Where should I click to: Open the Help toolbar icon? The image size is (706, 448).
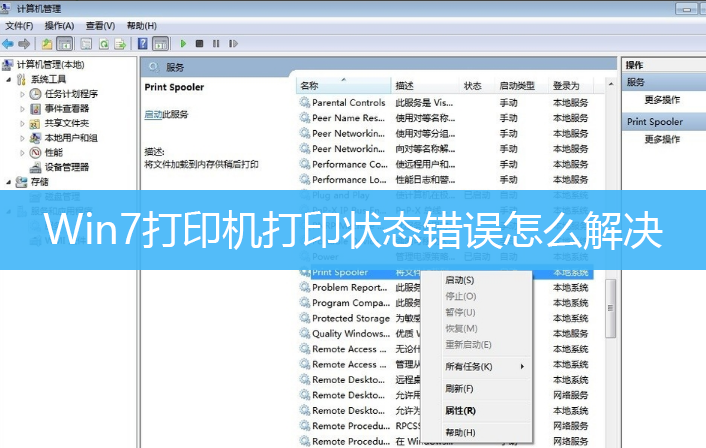tap(143, 44)
